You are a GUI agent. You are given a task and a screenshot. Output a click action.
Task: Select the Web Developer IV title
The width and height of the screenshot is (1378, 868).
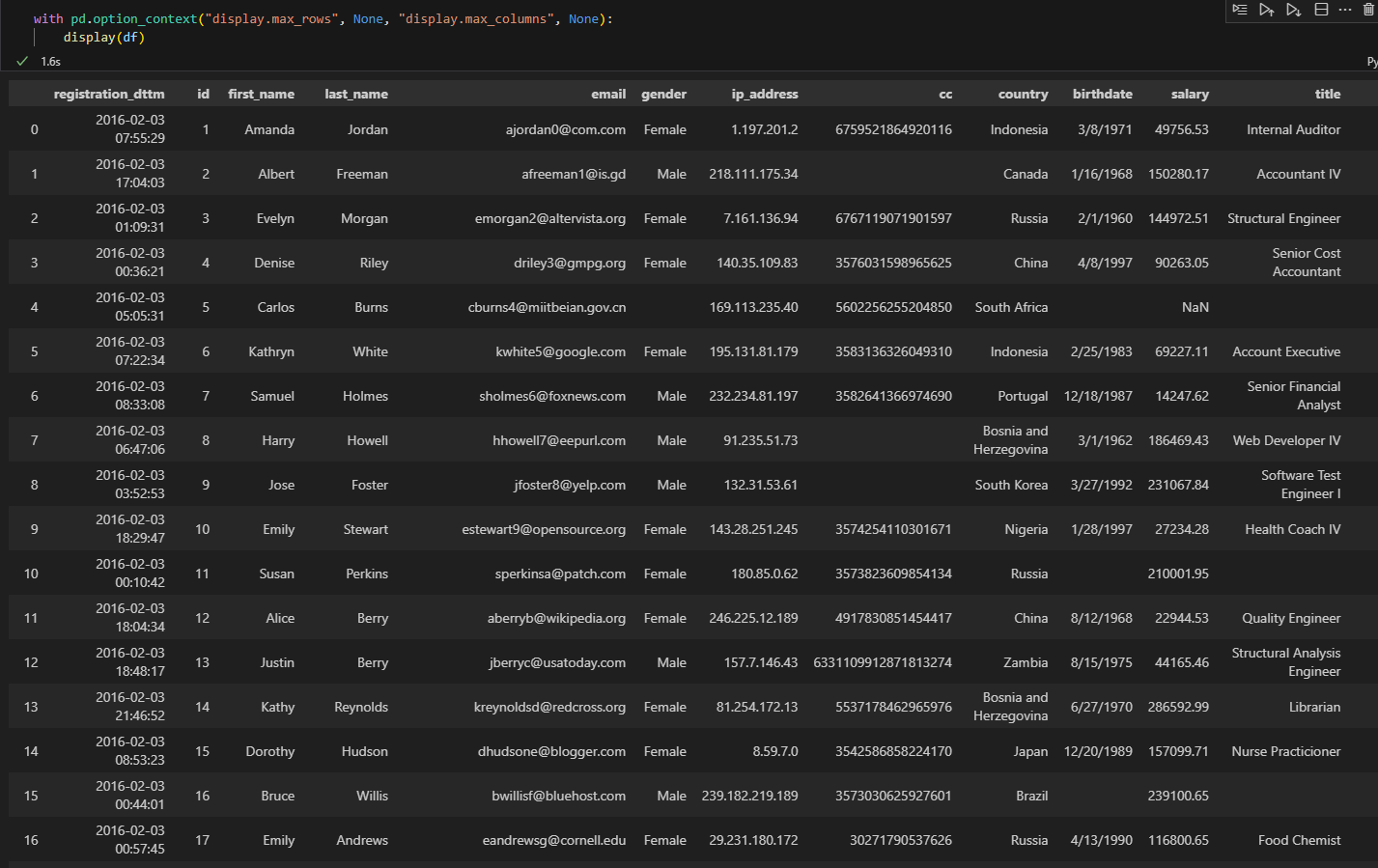1287,440
